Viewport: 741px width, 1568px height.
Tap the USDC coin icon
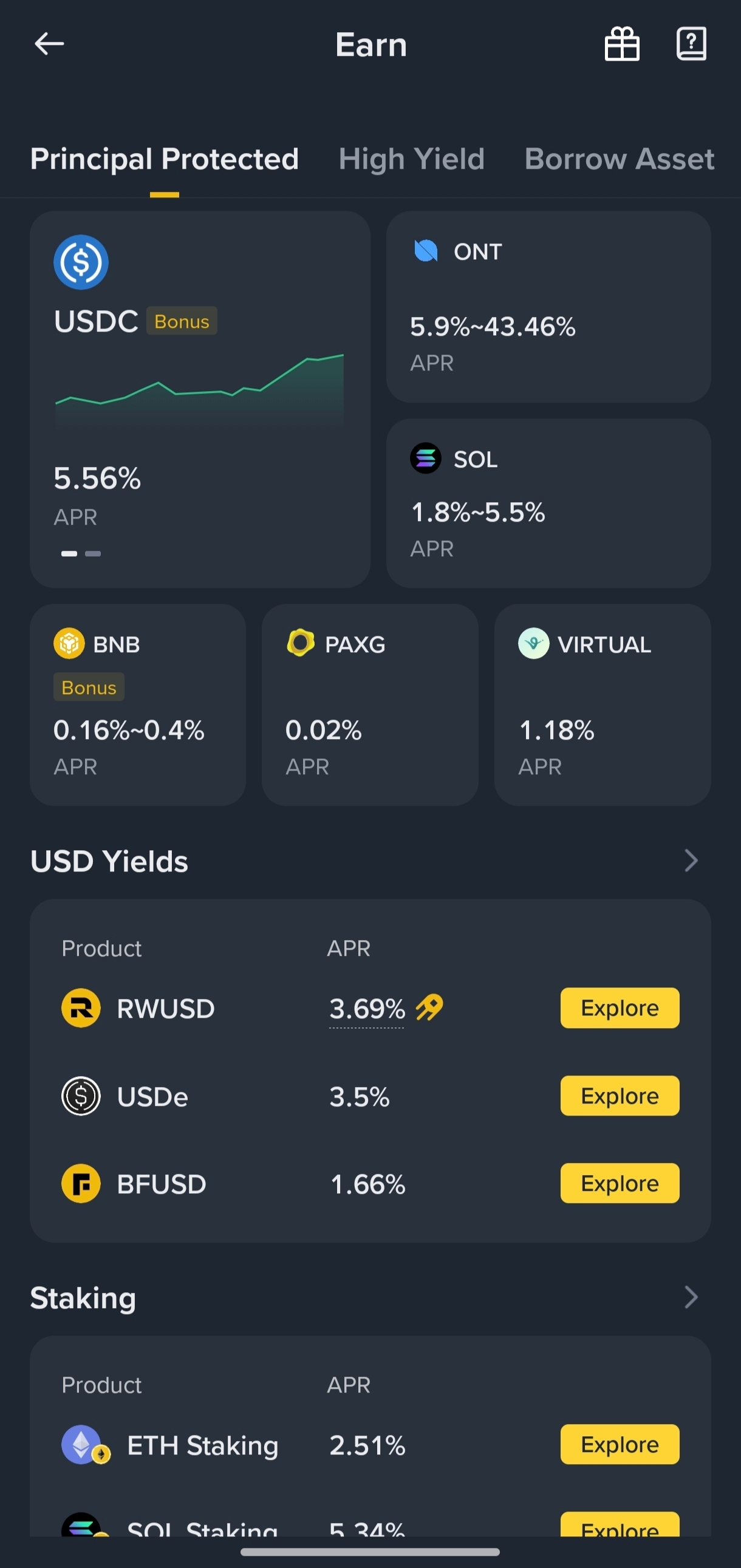click(81, 262)
